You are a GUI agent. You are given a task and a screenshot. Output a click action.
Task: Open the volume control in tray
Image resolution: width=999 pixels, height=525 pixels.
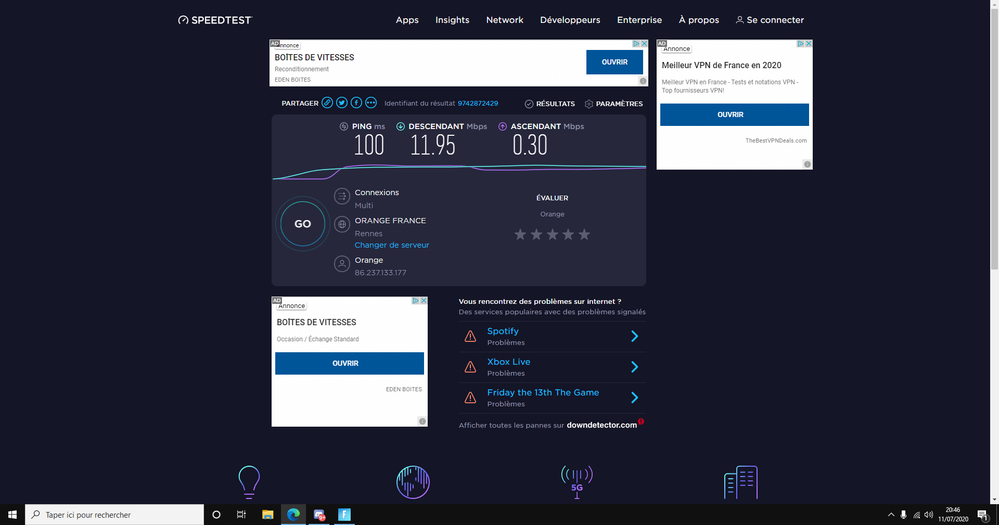(x=929, y=515)
